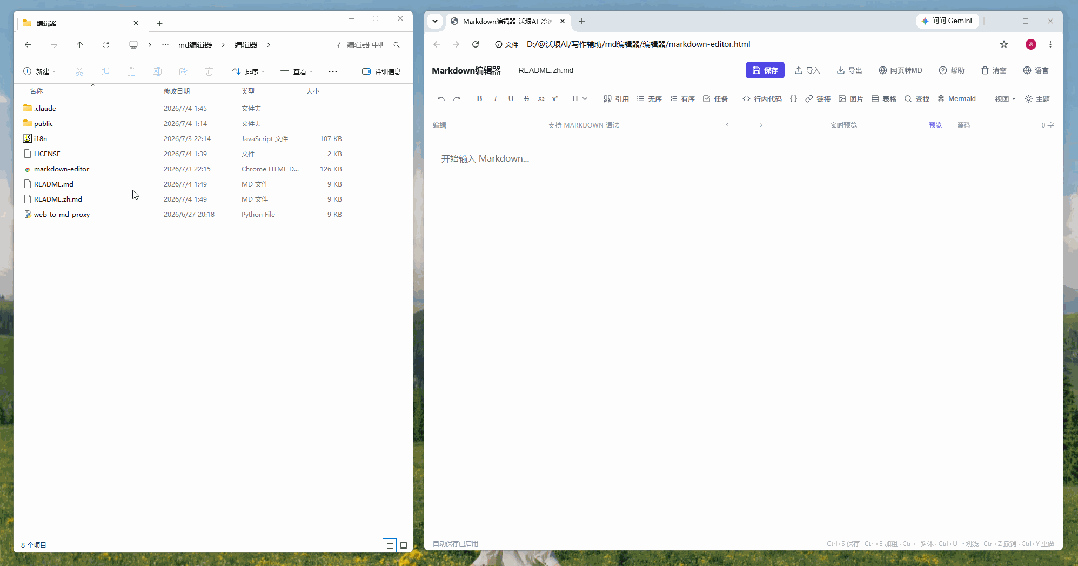
Task: Toggle the Theme sun icon
Action: click(1037, 99)
